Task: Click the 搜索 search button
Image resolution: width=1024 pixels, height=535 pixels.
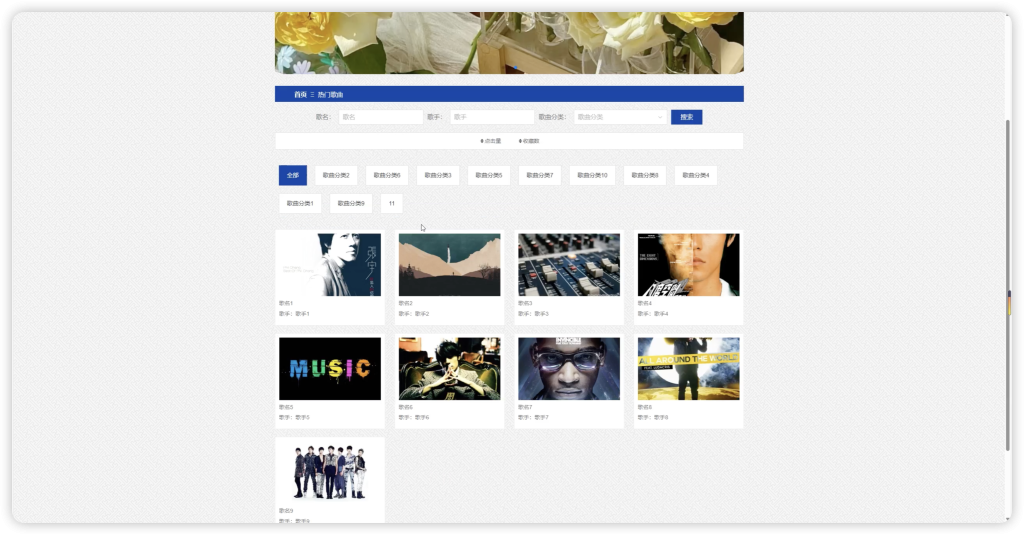Action: 686,117
